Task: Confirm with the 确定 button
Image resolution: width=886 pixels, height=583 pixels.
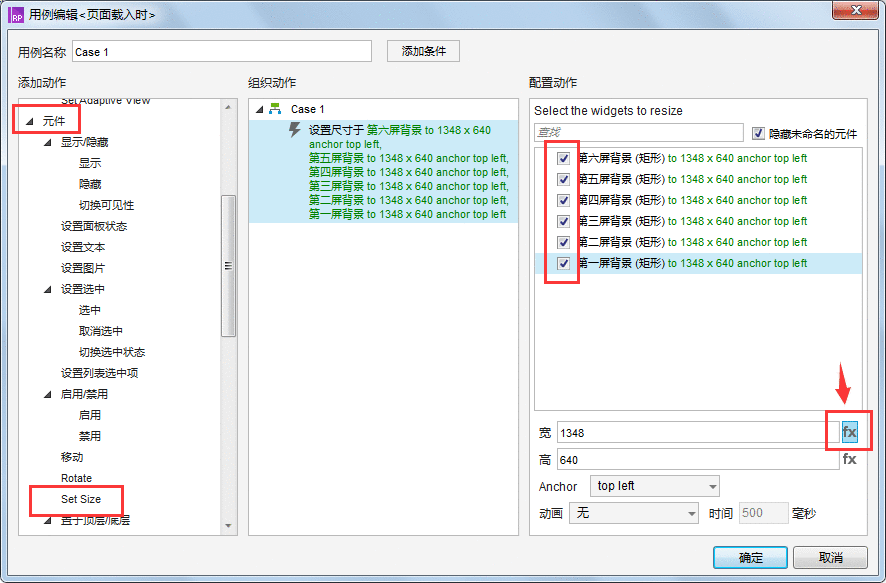Action: pos(750,558)
